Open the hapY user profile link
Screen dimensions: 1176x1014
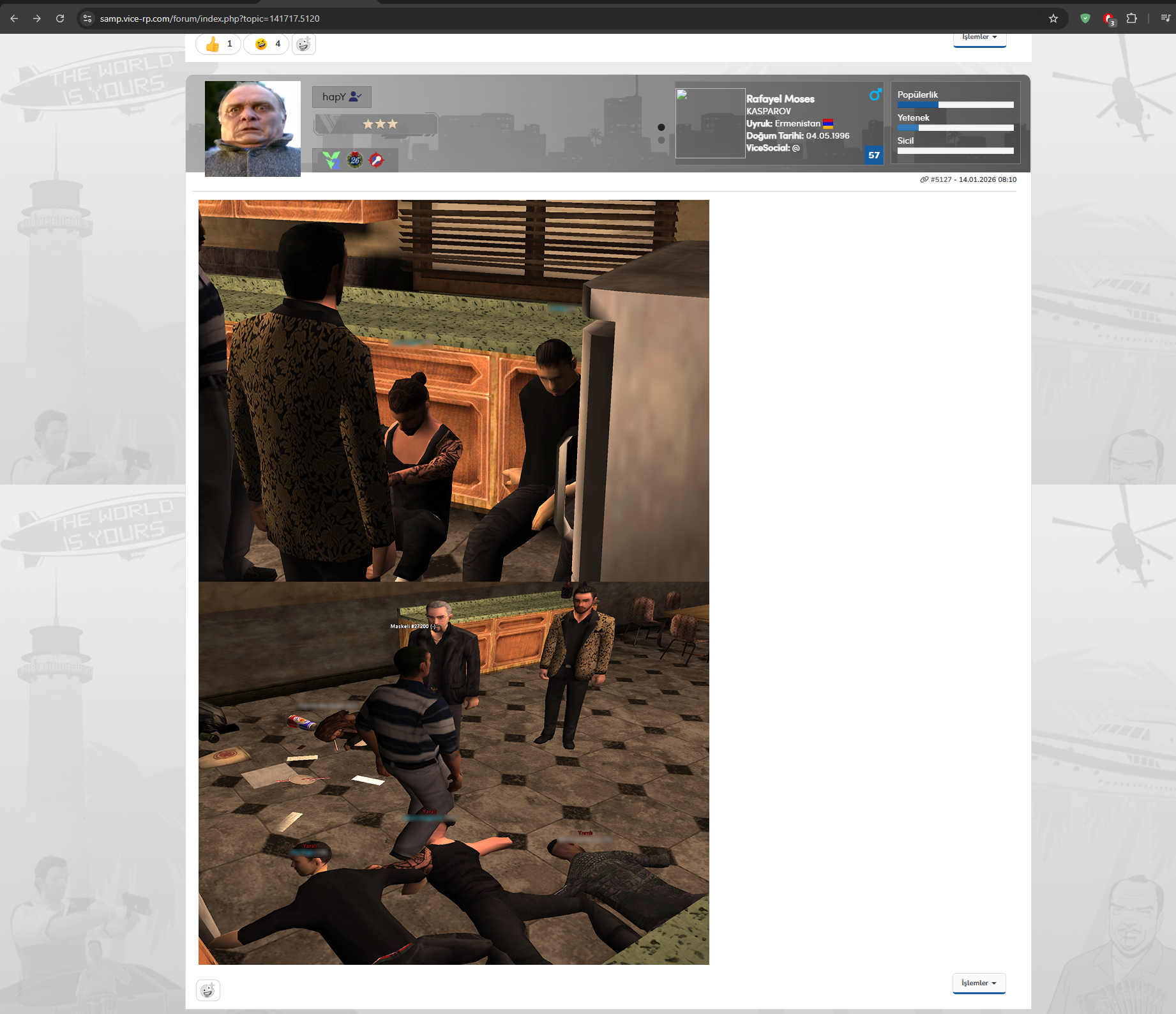coord(342,97)
